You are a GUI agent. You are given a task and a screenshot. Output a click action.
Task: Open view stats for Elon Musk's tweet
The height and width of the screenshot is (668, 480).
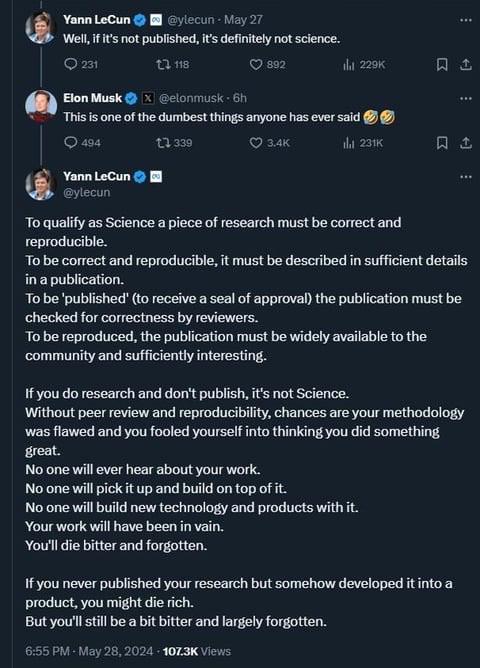click(x=363, y=143)
